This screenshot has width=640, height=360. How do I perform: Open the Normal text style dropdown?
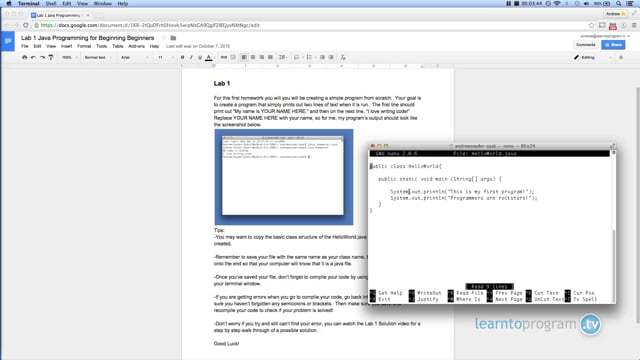[x=98, y=58]
